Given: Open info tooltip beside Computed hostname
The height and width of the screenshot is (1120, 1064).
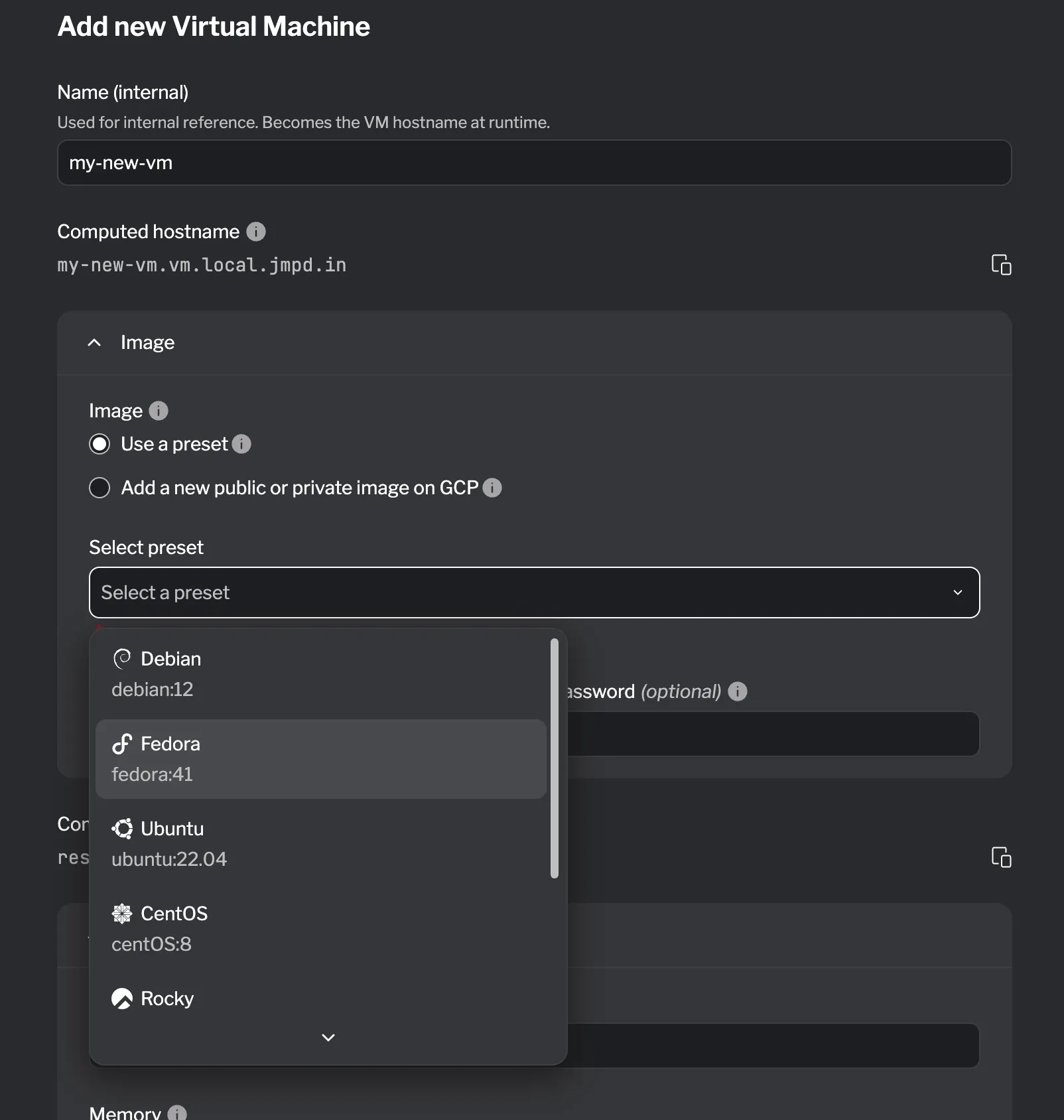Looking at the screenshot, I should click(x=256, y=232).
